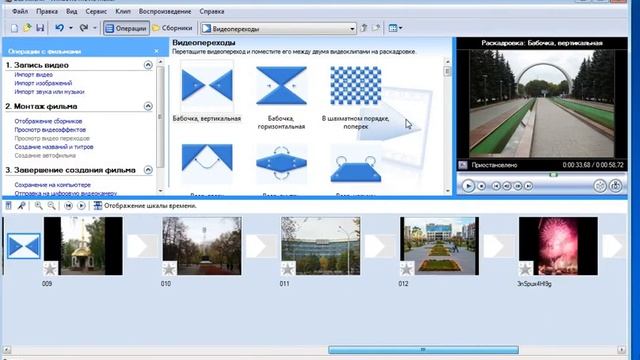
Task: Open a project using the folder icon
Action: pos(27,28)
